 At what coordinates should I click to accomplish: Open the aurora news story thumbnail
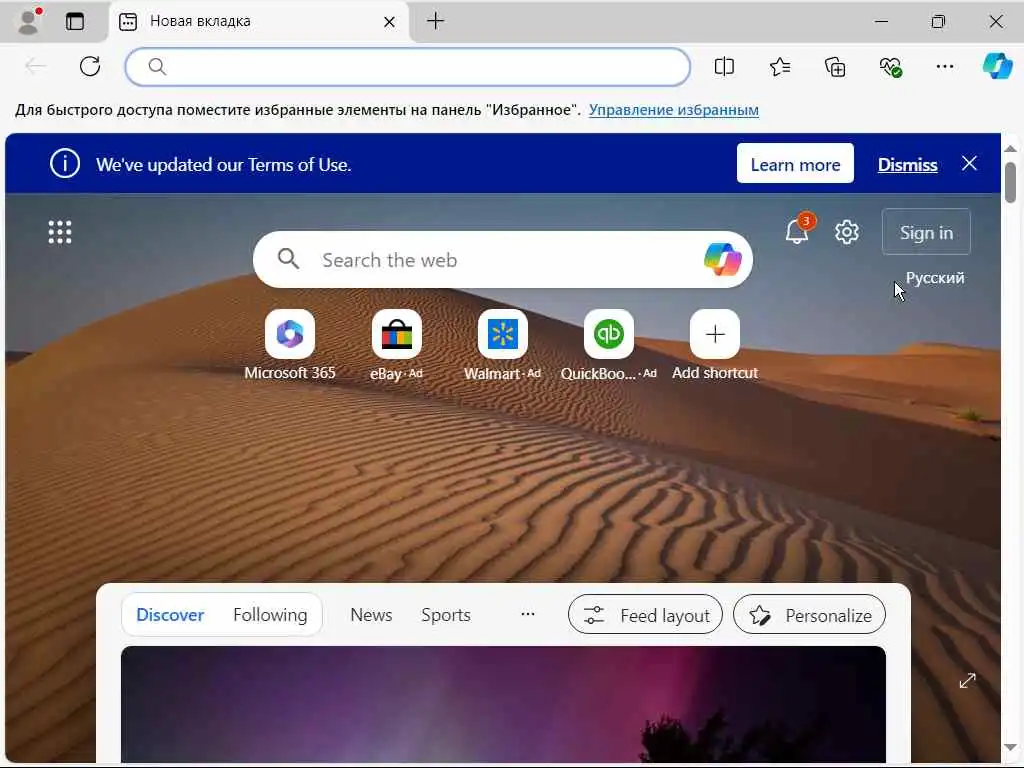click(x=503, y=704)
